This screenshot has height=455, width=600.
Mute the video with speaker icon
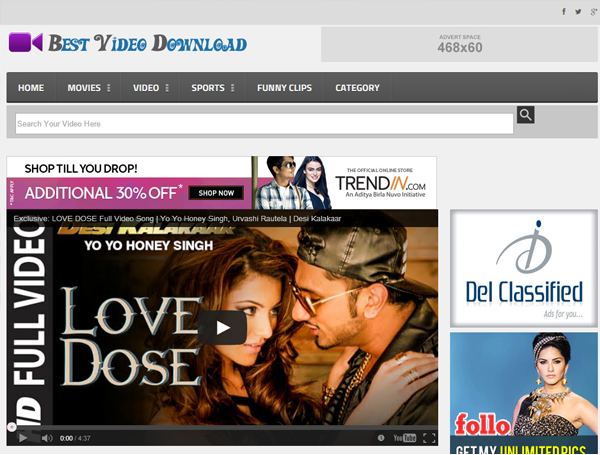tap(47, 438)
